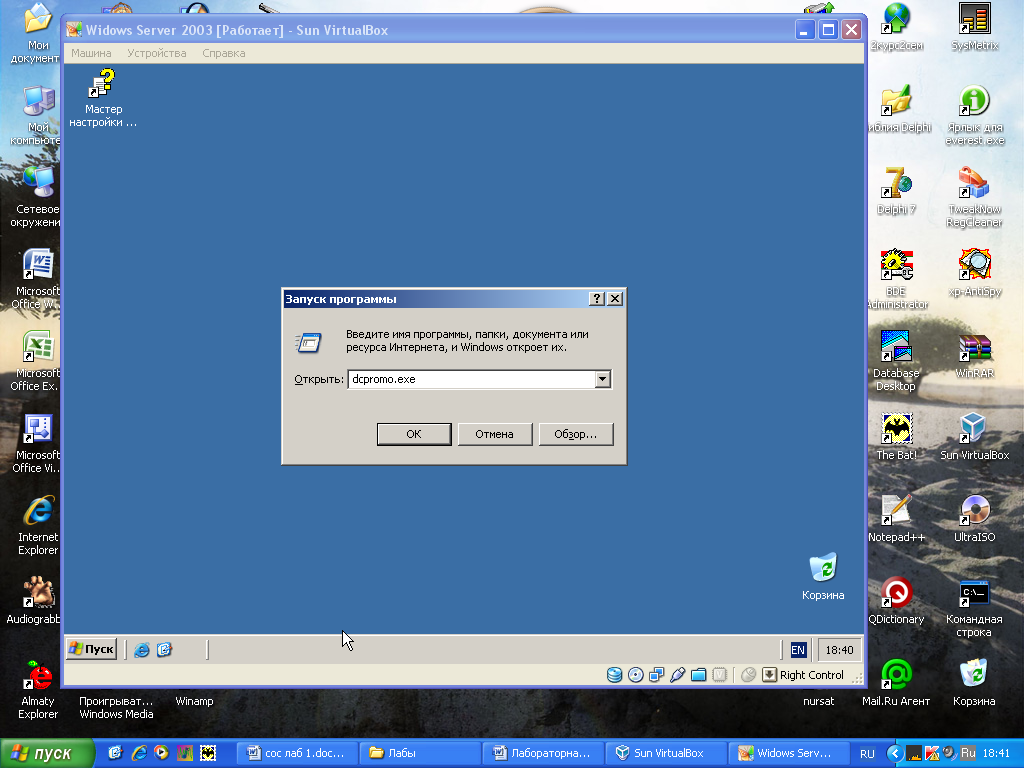Select the QDictionary desktop icon
The image size is (1024, 768).
(x=896, y=601)
